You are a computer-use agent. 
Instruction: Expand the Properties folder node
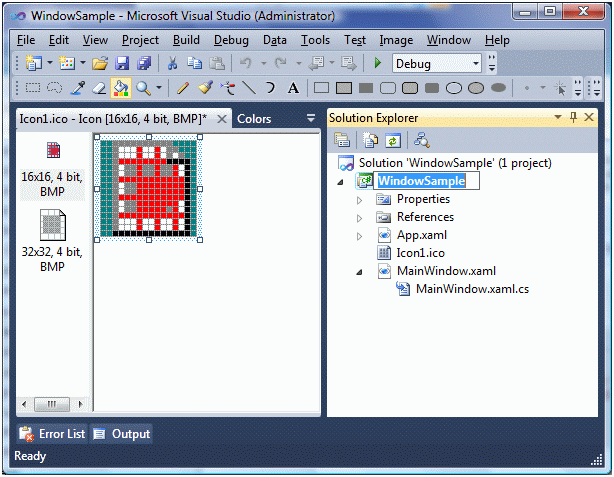click(x=359, y=201)
